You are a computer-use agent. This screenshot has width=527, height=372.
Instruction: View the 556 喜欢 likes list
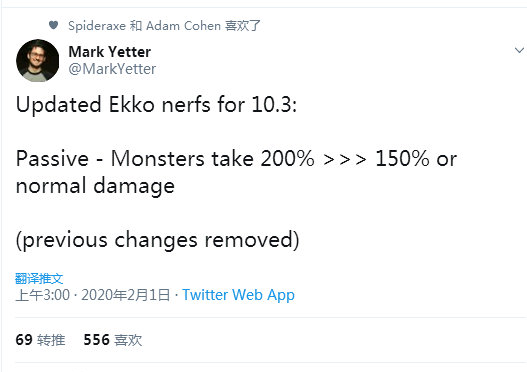(113, 340)
